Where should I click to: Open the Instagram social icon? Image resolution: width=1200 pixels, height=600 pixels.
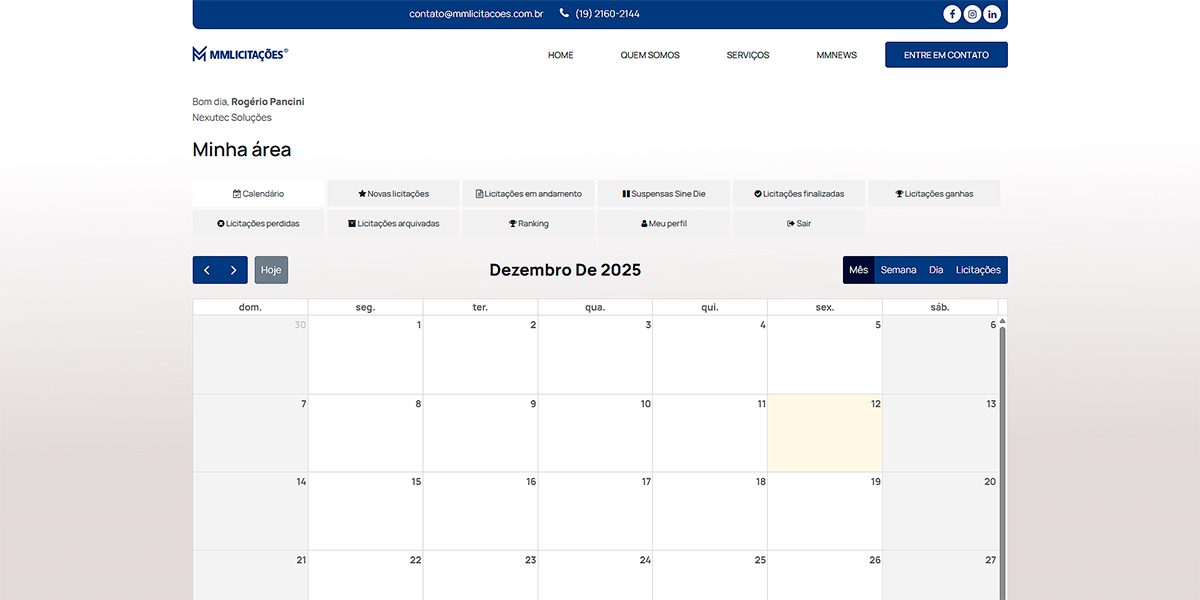[x=972, y=14]
